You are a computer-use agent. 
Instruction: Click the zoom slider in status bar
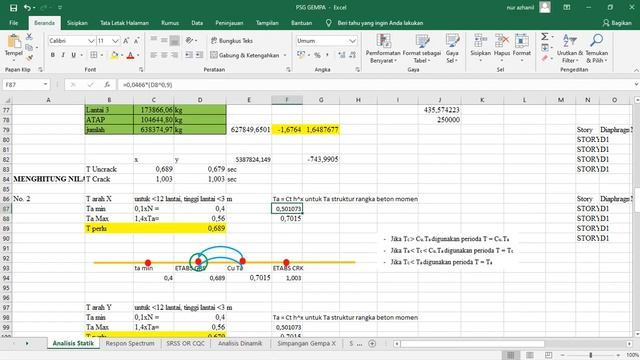click(x=591, y=355)
